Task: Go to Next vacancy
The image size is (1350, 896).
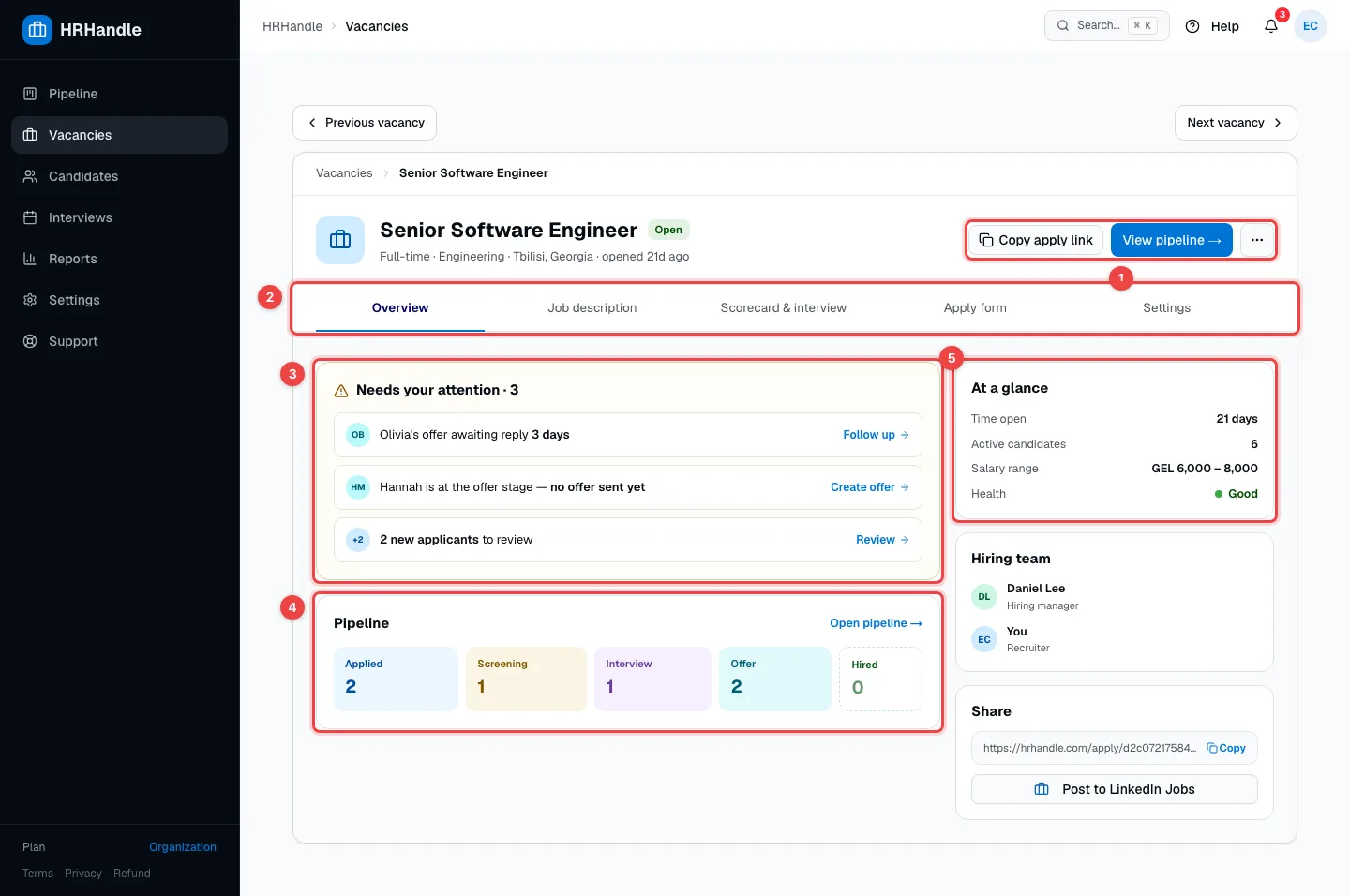Action: point(1236,123)
